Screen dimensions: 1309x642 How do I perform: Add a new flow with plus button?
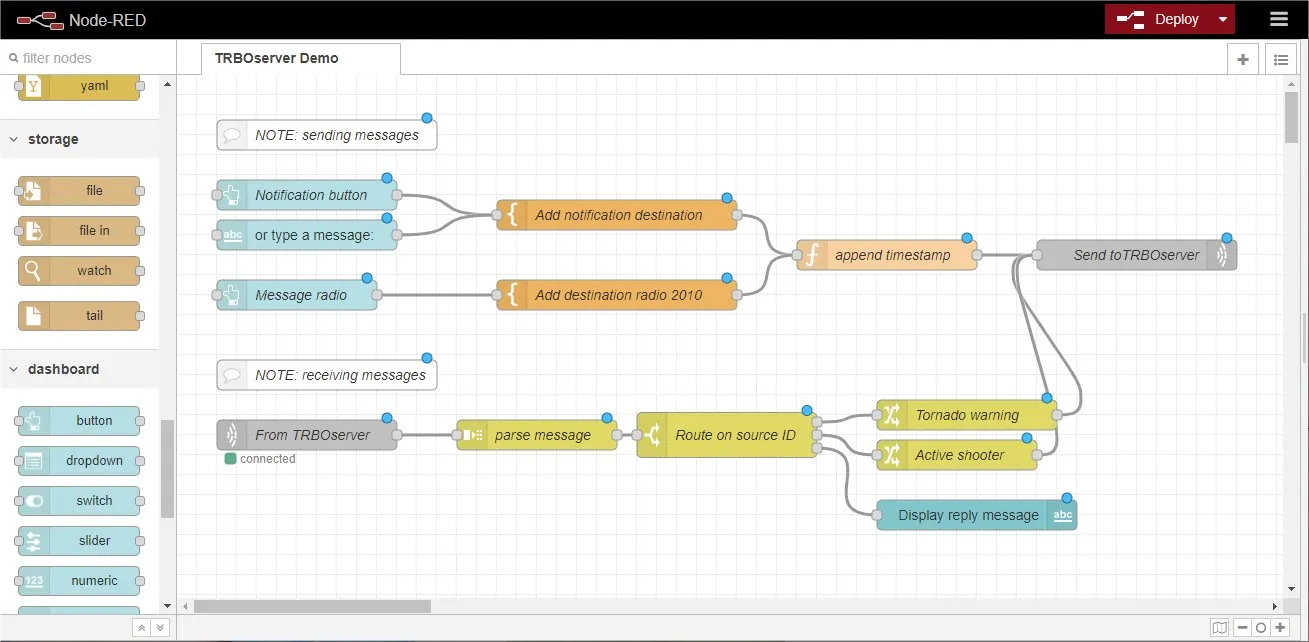(x=1243, y=59)
